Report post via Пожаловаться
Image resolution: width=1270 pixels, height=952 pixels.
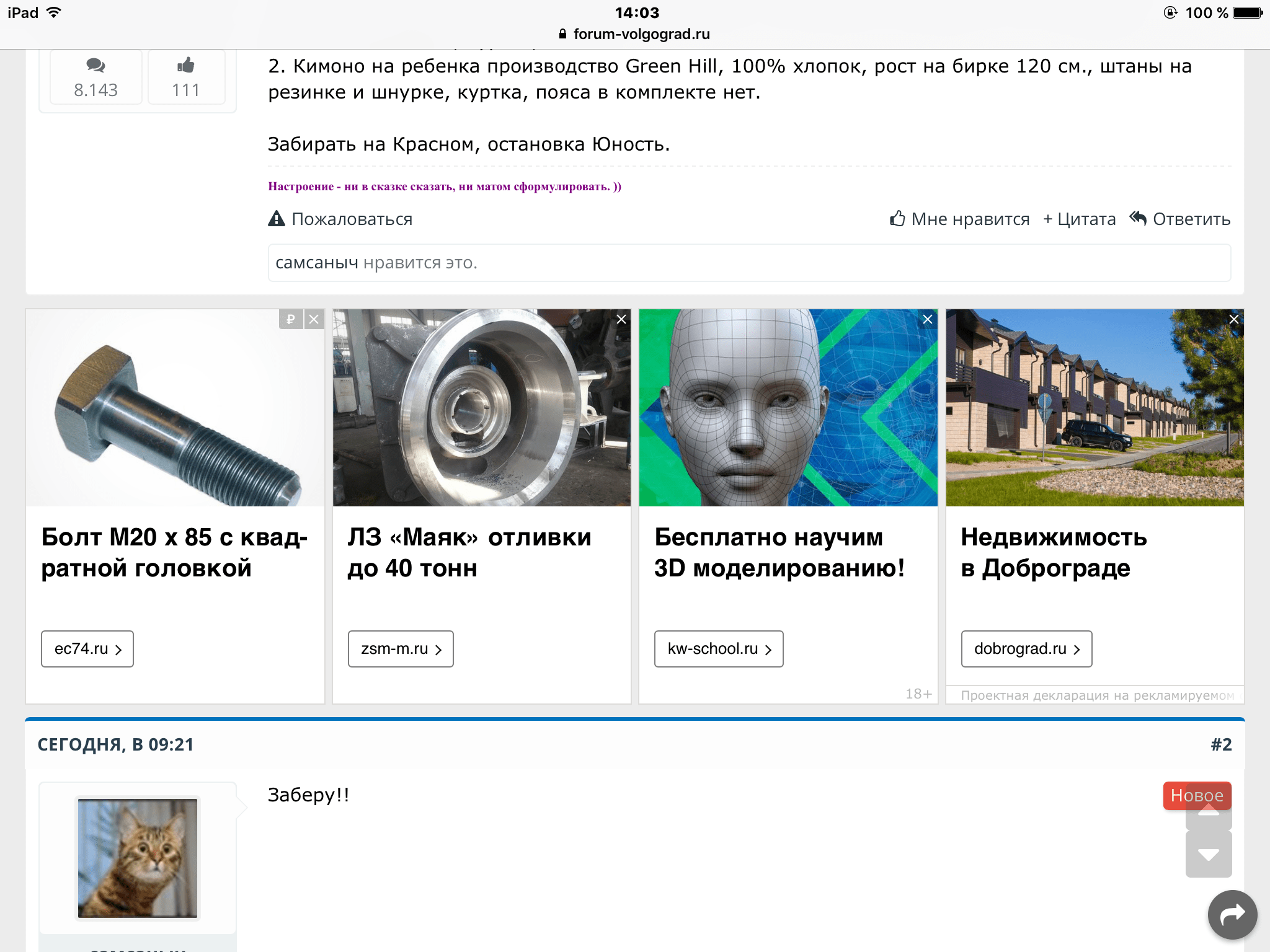340,219
